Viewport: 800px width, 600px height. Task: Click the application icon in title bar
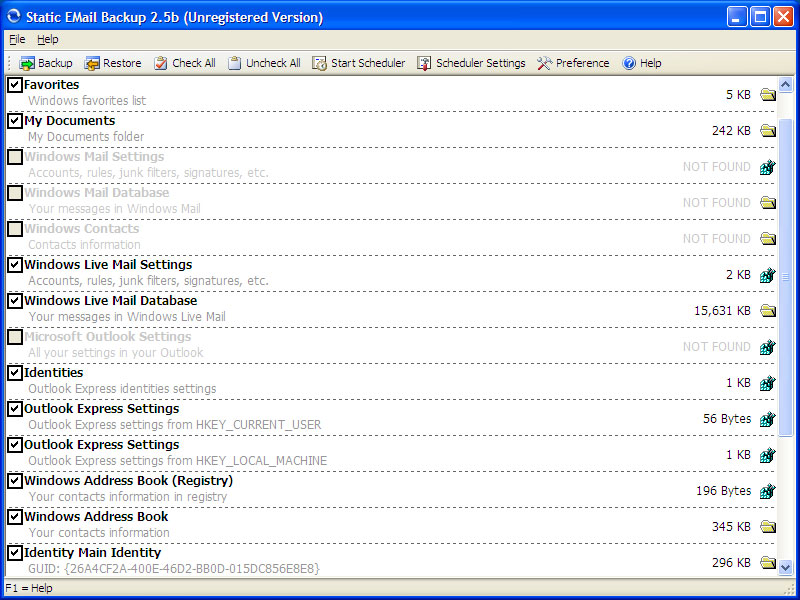[14, 16]
